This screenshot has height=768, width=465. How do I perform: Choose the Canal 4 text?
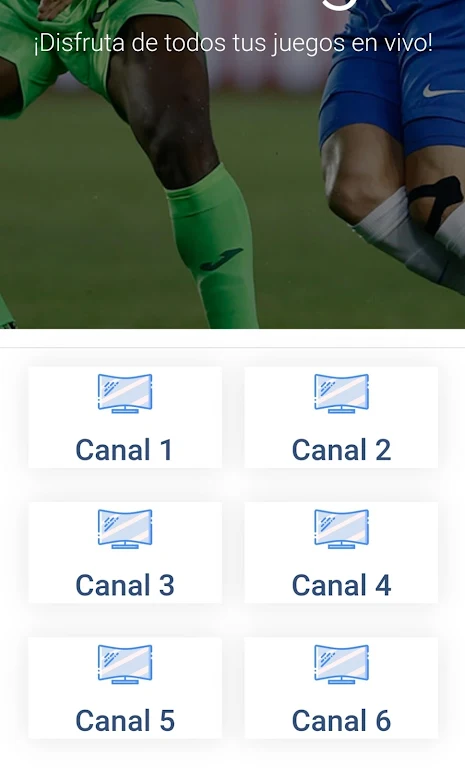pos(342,585)
